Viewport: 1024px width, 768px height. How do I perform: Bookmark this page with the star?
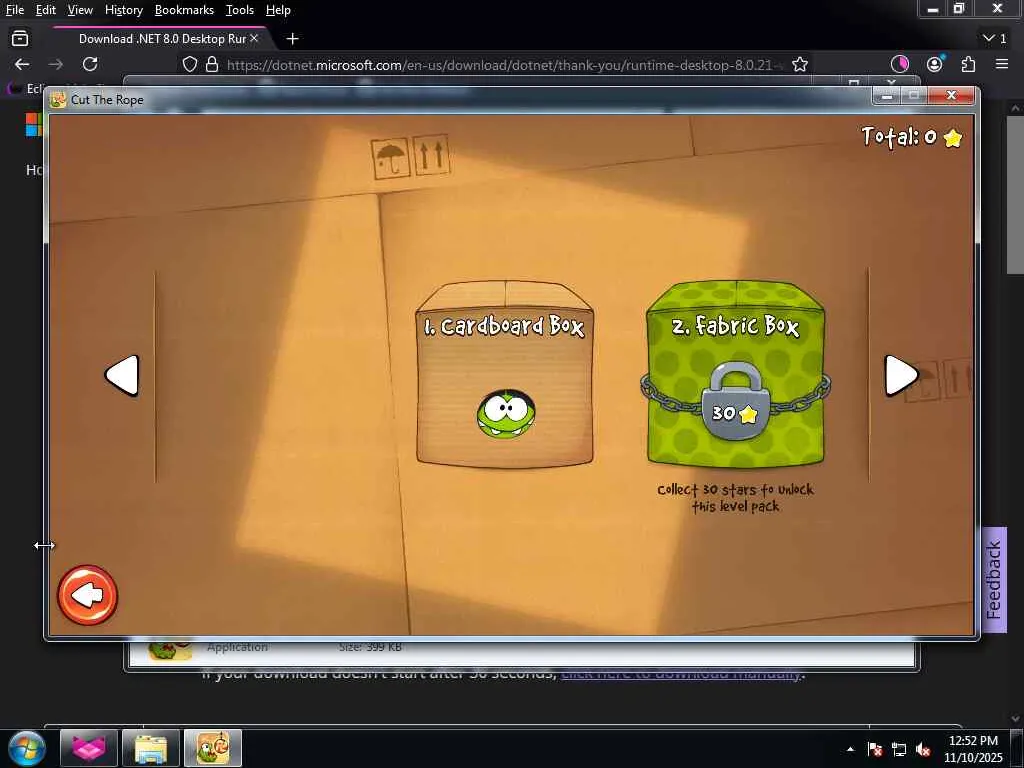click(x=800, y=64)
